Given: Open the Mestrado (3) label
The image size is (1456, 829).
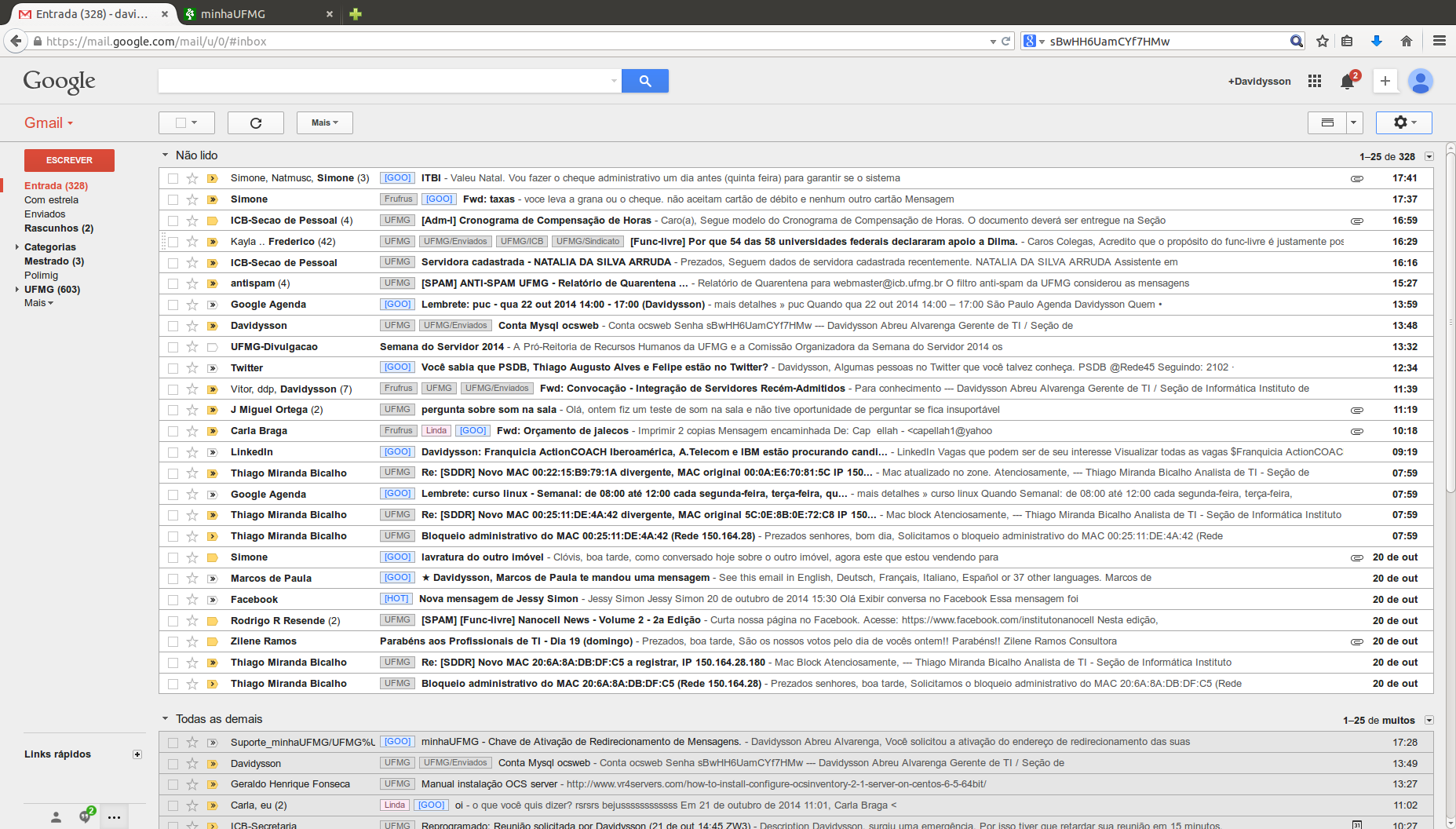Looking at the screenshot, I should 54,261.
